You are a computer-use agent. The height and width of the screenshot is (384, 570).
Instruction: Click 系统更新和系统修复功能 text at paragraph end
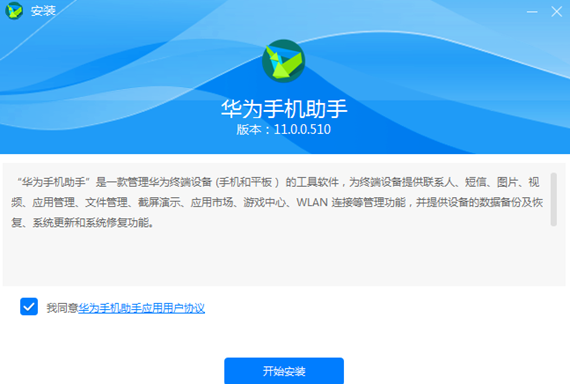tap(91, 223)
